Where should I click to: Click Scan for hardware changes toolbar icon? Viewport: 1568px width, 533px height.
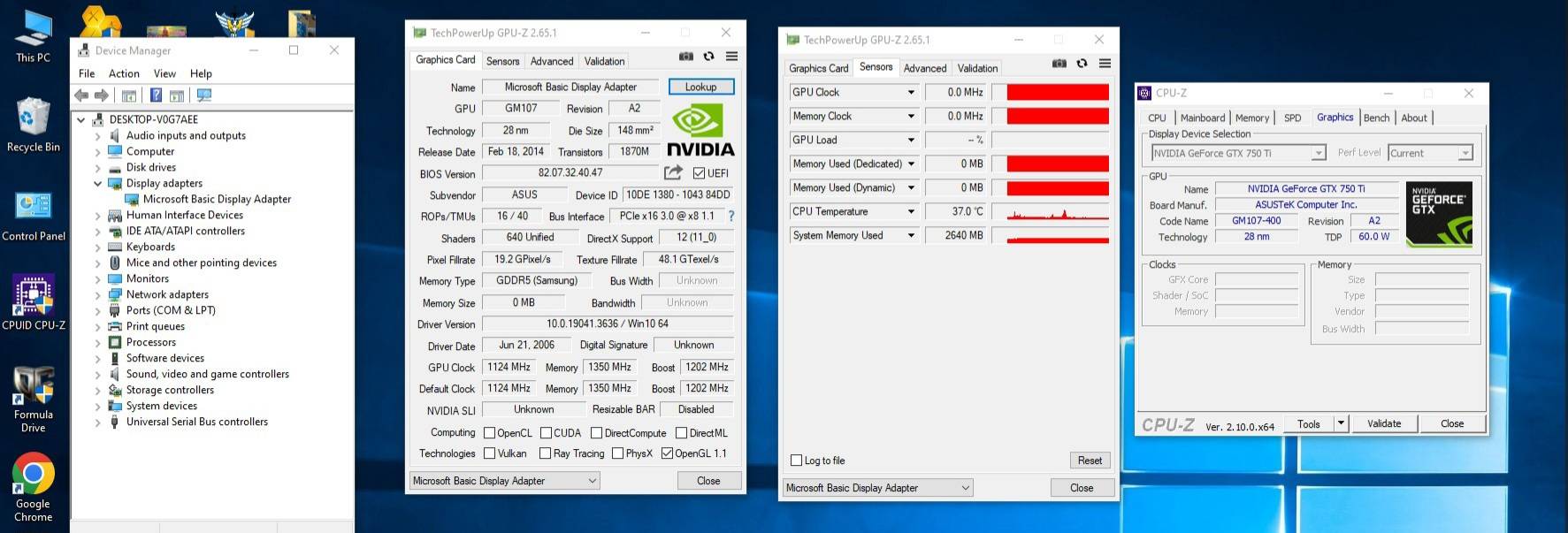click(204, 95)
